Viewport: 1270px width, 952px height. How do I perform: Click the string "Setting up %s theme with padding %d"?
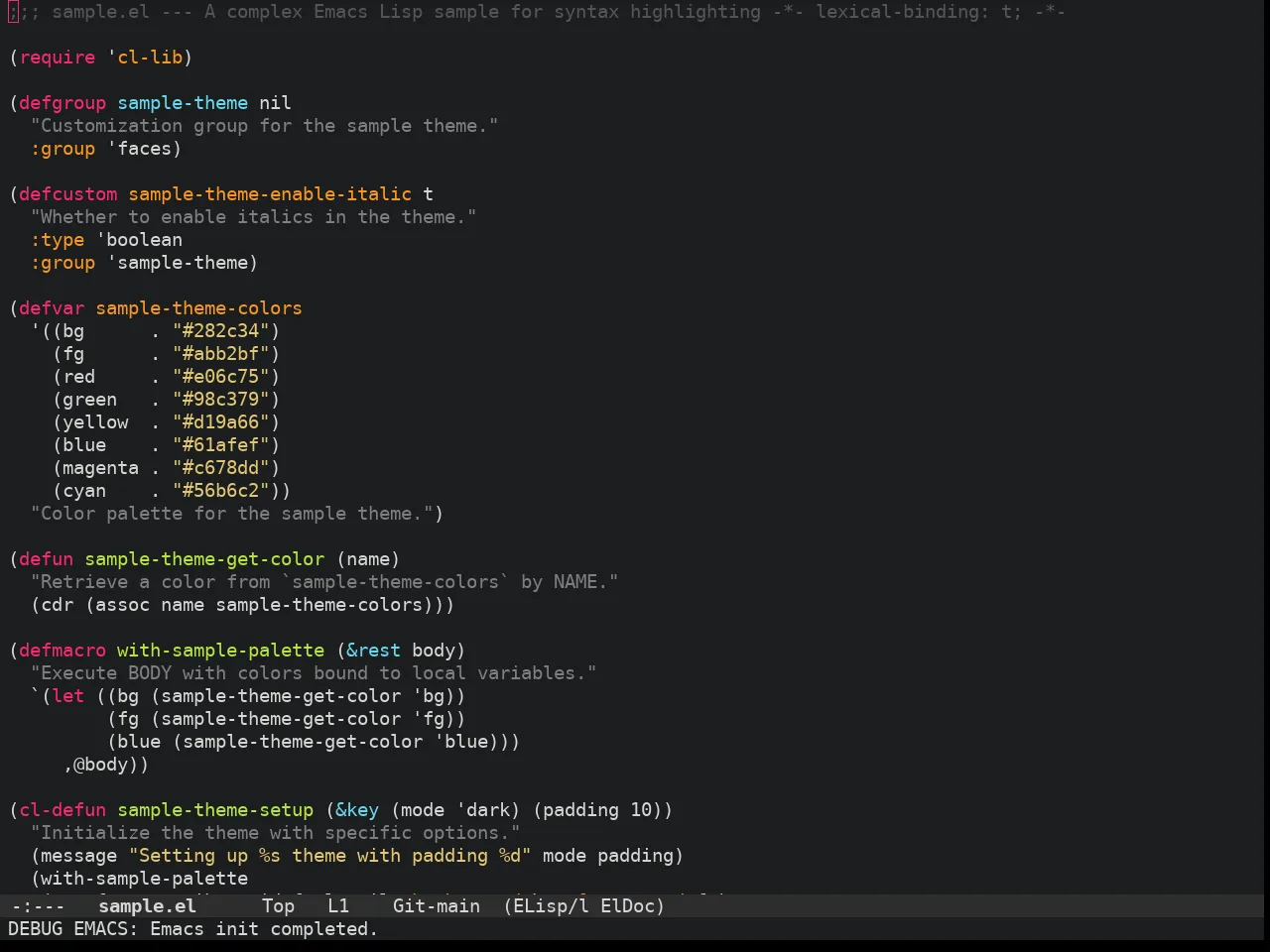(330, 856)
